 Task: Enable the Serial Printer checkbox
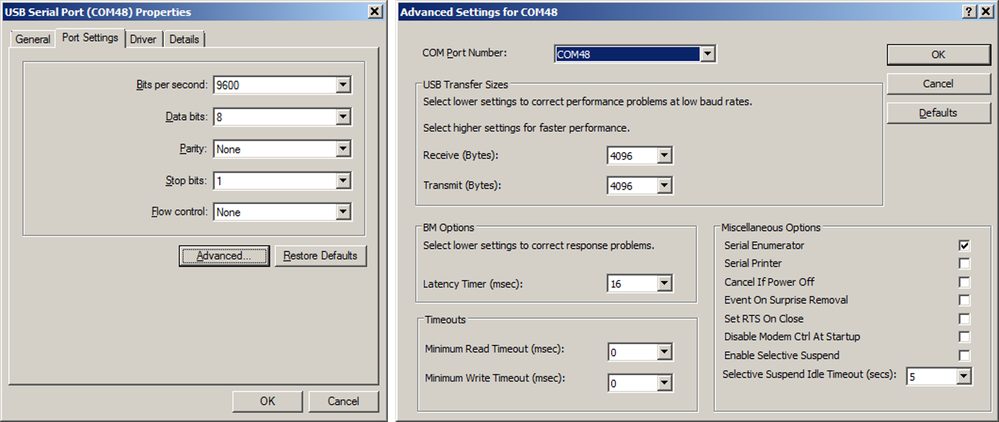coord(964,263)
